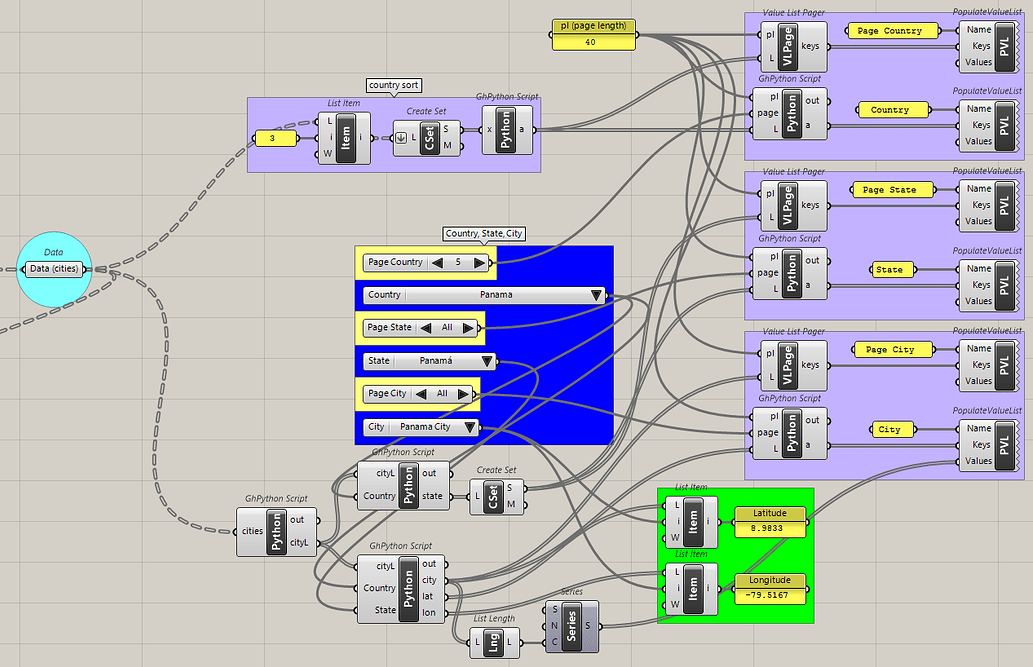1033x667 pixels.
Task: Advance Page Country with right arrow
Action: click(x=480, y=263)
